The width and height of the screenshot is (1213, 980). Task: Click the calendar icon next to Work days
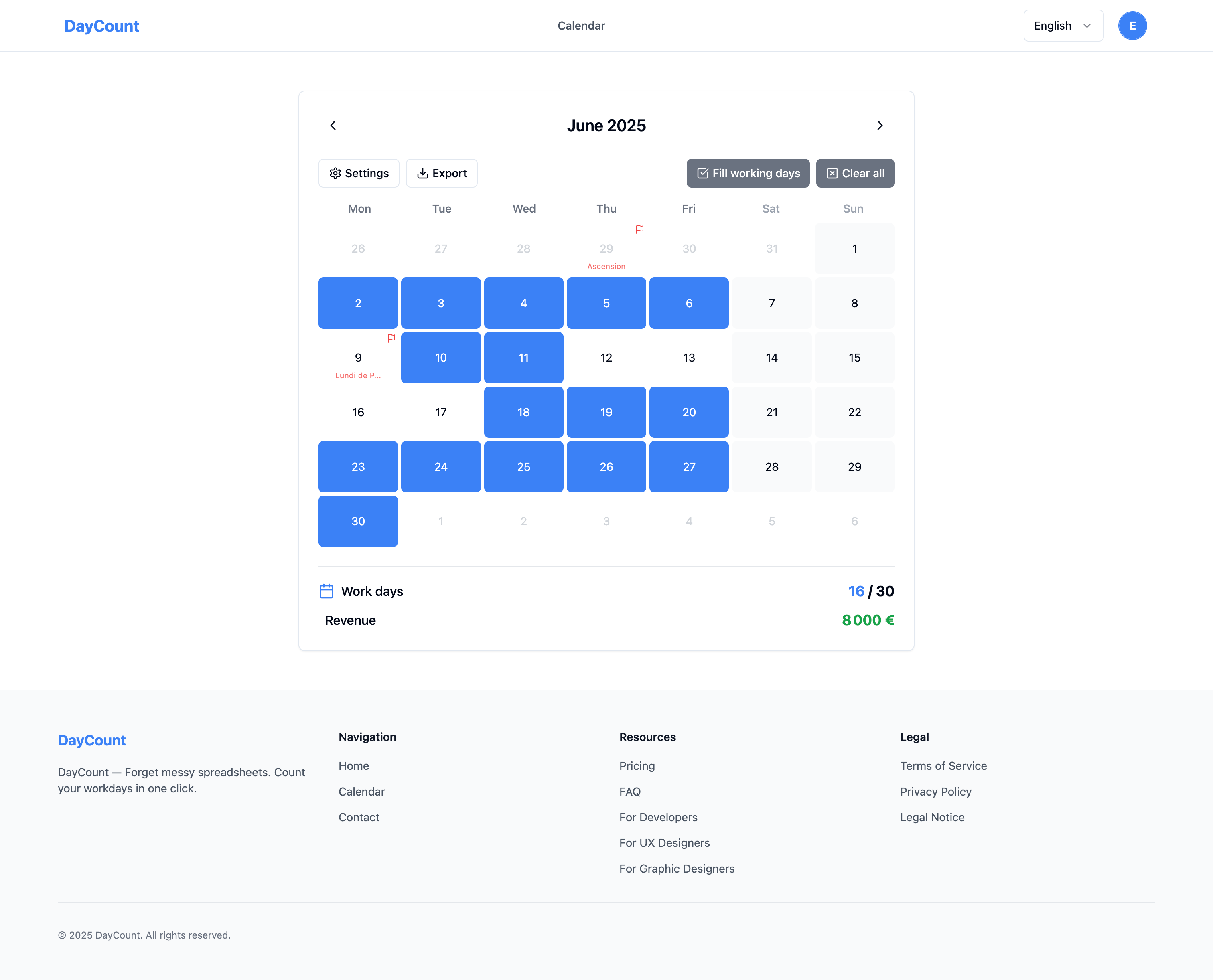click(327, 591)
